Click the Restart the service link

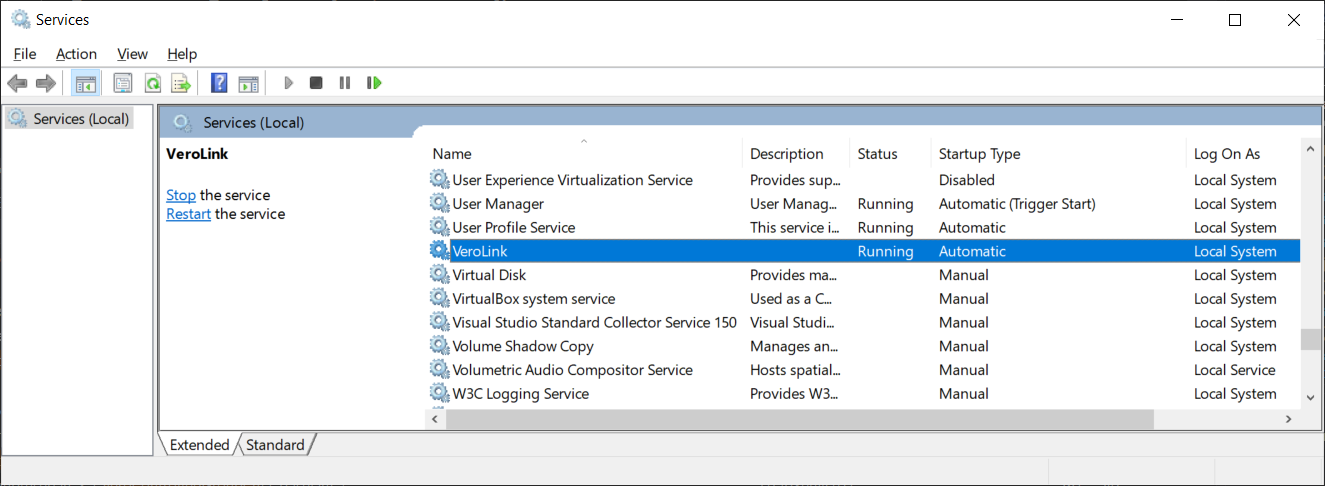[188, 214]
